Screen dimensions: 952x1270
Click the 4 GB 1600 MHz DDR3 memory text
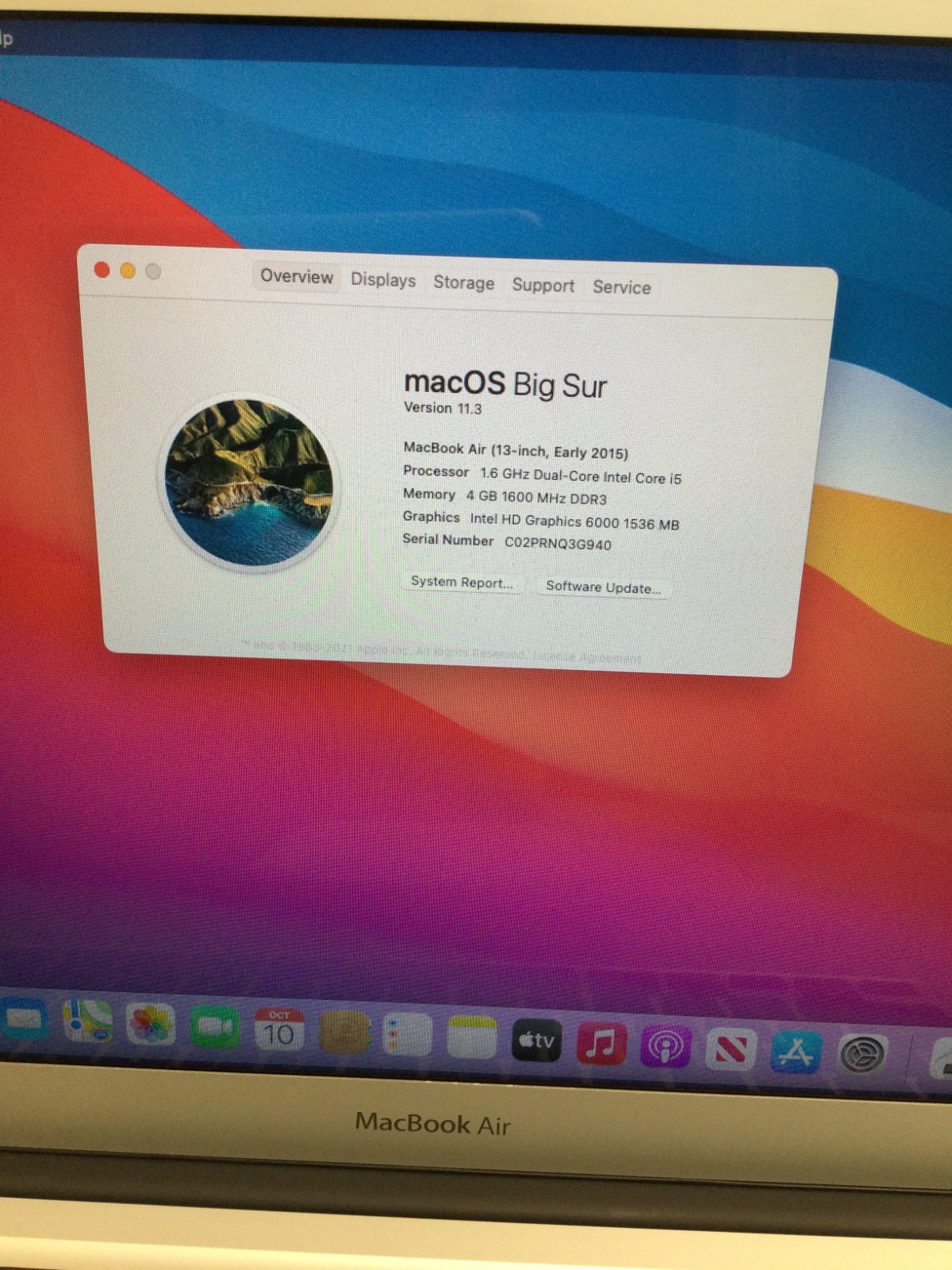click(x=536, y=498)
